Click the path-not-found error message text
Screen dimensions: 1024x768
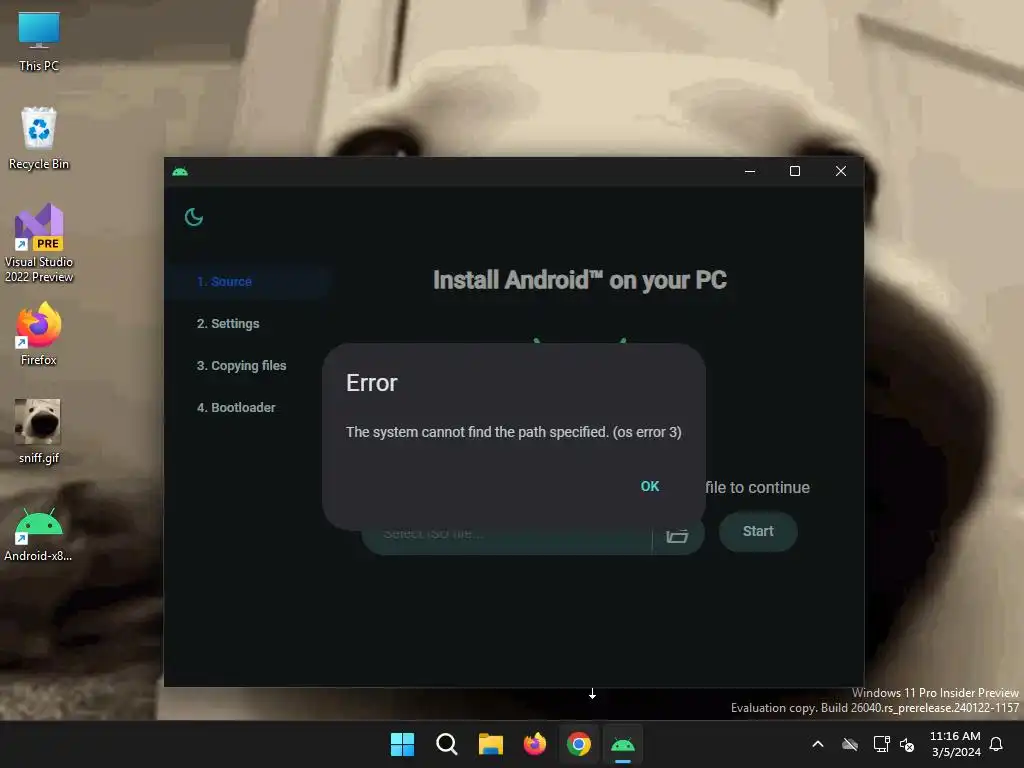[x=514, y=432]
